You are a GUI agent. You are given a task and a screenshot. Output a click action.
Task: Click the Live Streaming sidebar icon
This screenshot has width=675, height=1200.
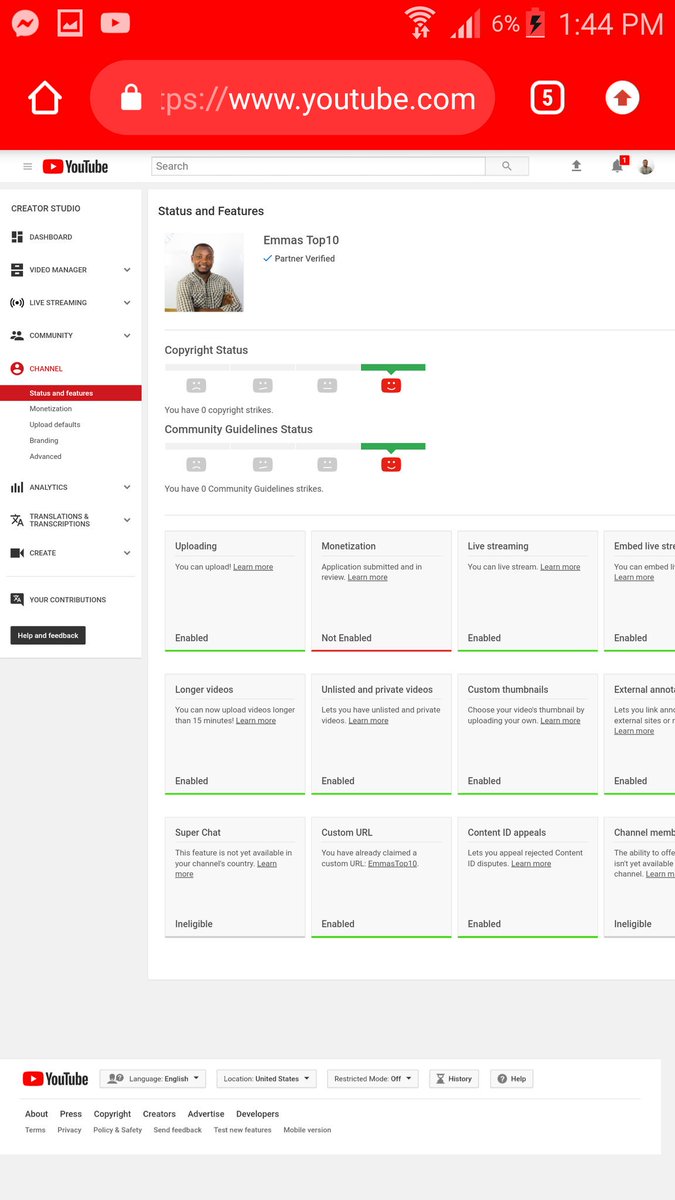[17, 302]
